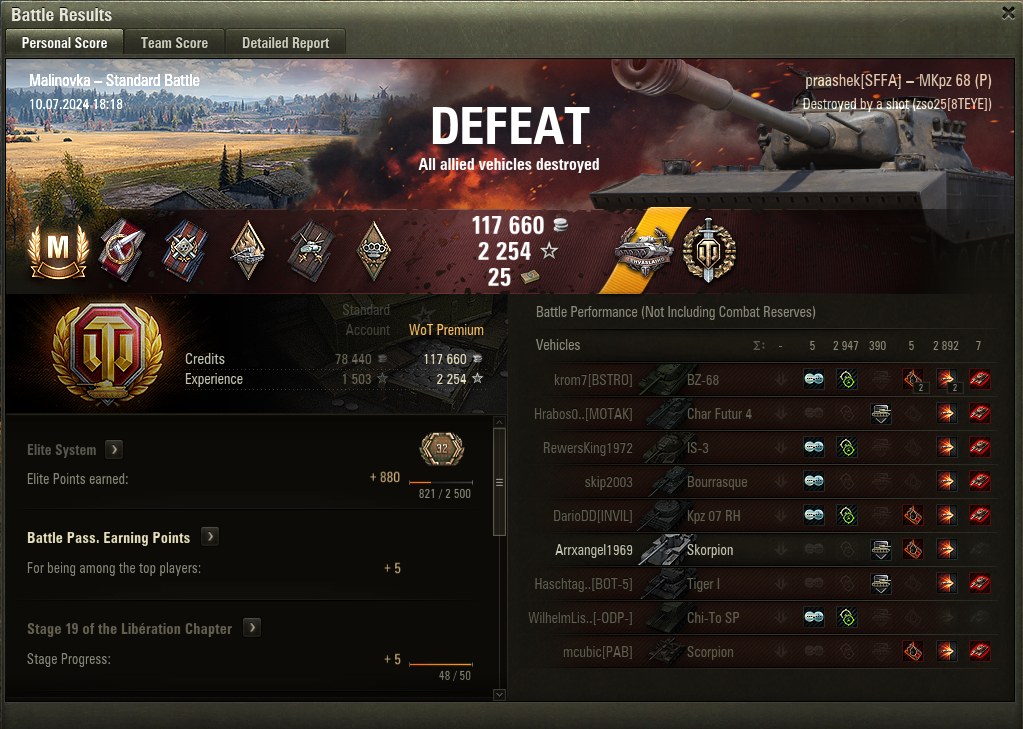The image size is (1023, 729).
Task: Click the scroll down arrow in left panel
Action: (499, 694)
